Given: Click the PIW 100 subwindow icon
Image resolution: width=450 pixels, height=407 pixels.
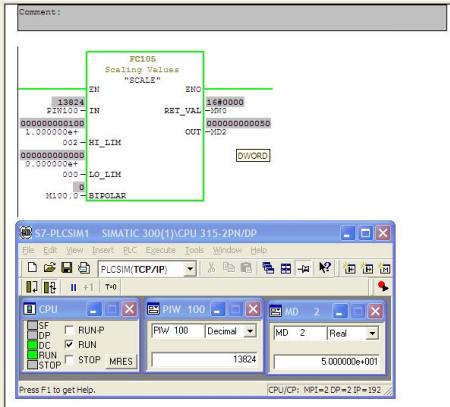Looking at the screenshot, I should (x=153, y=309).
